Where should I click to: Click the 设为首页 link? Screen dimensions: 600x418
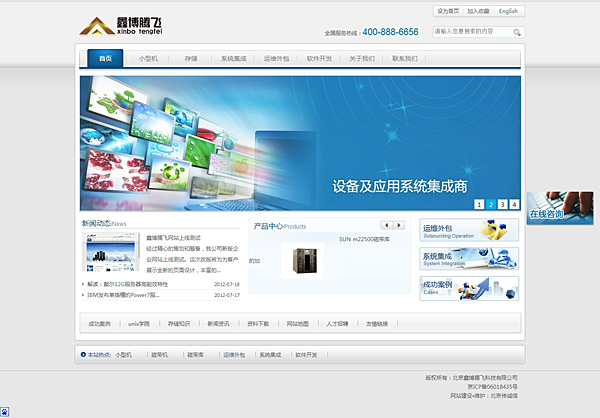[x=447, y=11]
